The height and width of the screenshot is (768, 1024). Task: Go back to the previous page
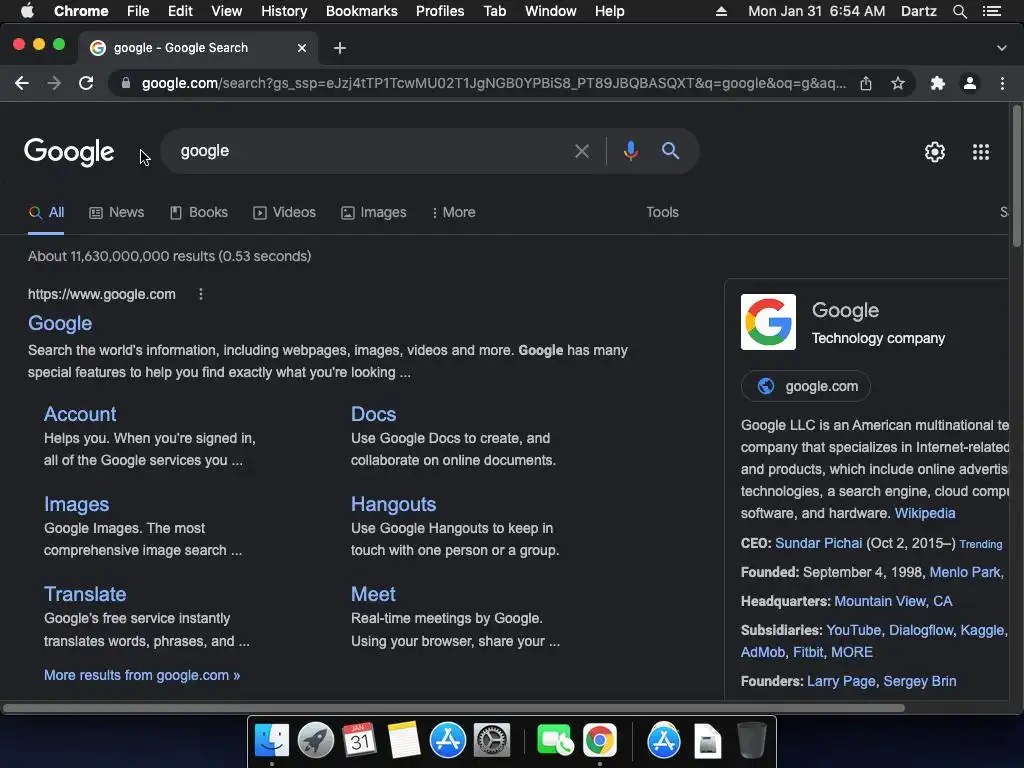[22, 83]
